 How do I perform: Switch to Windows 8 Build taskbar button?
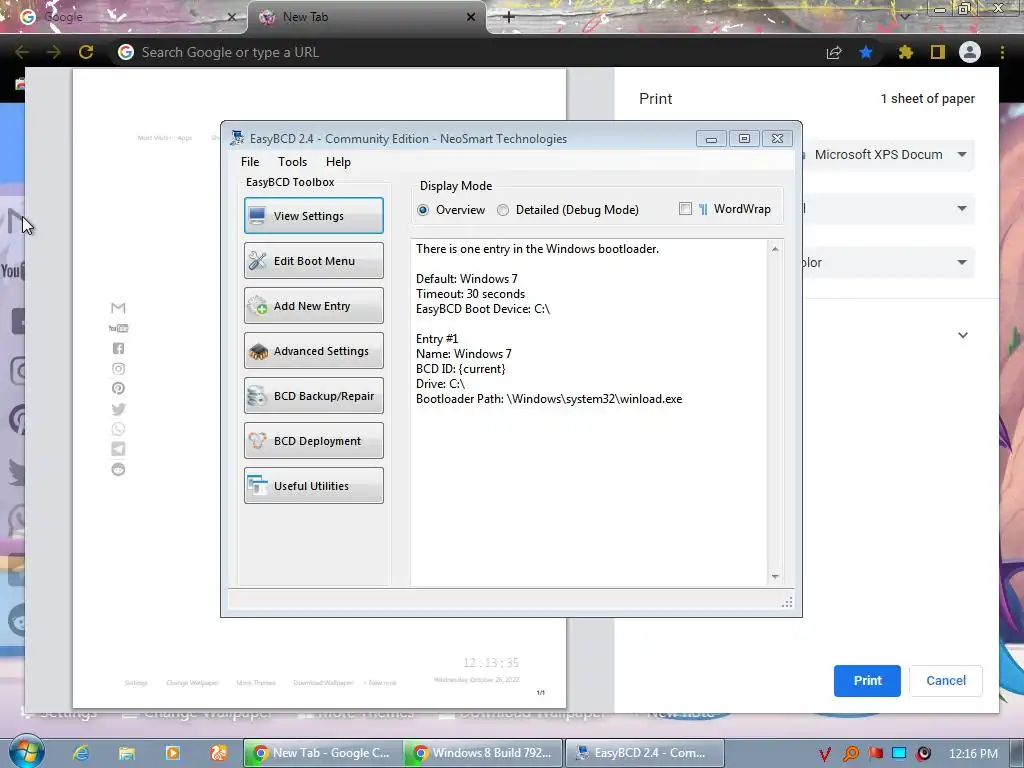pos(483,753)
